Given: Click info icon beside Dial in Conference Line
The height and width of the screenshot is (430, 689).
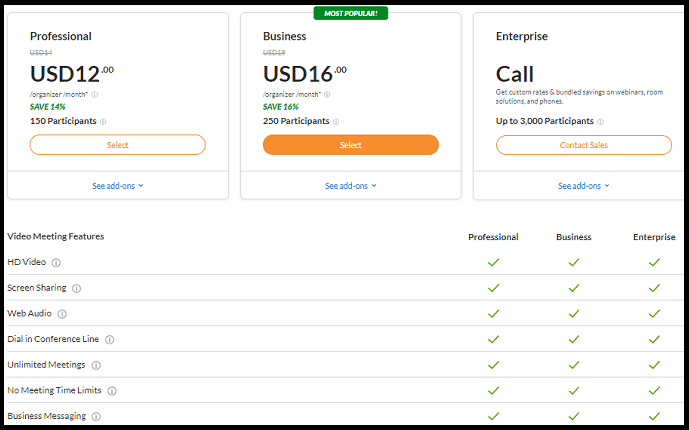Looking at the screenshot, I should (110, 340).
